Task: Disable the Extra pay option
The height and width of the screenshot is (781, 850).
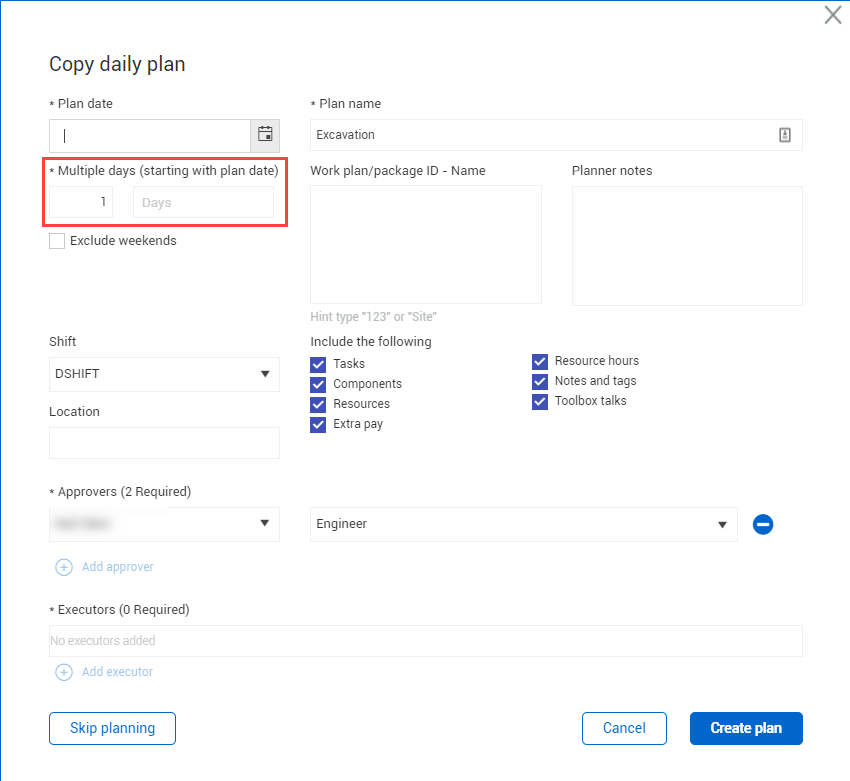Action: 318,424
